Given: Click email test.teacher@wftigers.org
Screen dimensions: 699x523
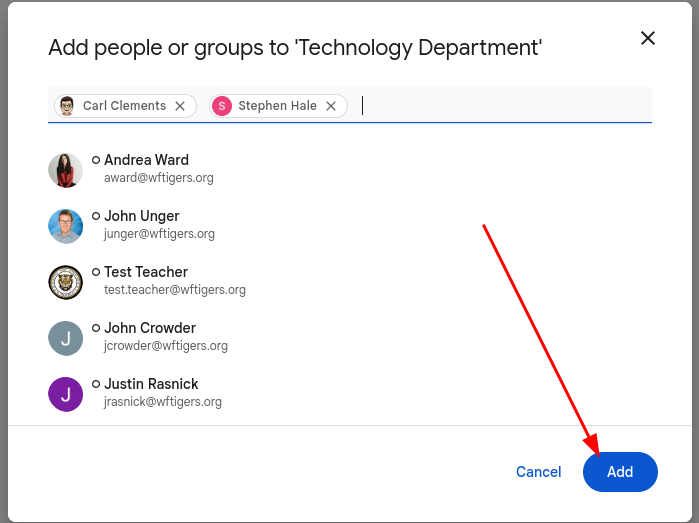Looking at the screenshot, I should (175, 290).
